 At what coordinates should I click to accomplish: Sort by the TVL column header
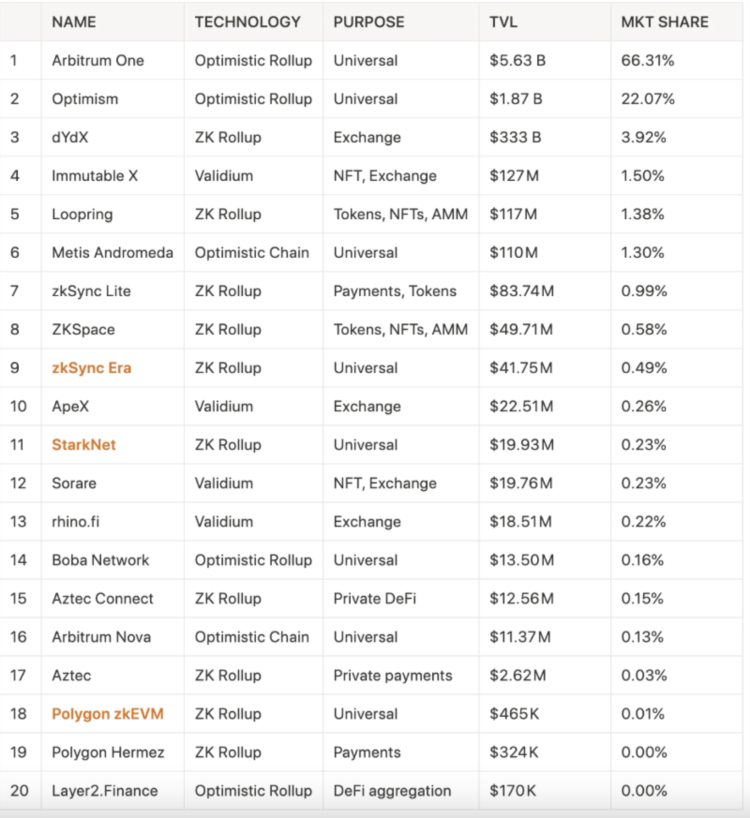(x=504, y=21)
